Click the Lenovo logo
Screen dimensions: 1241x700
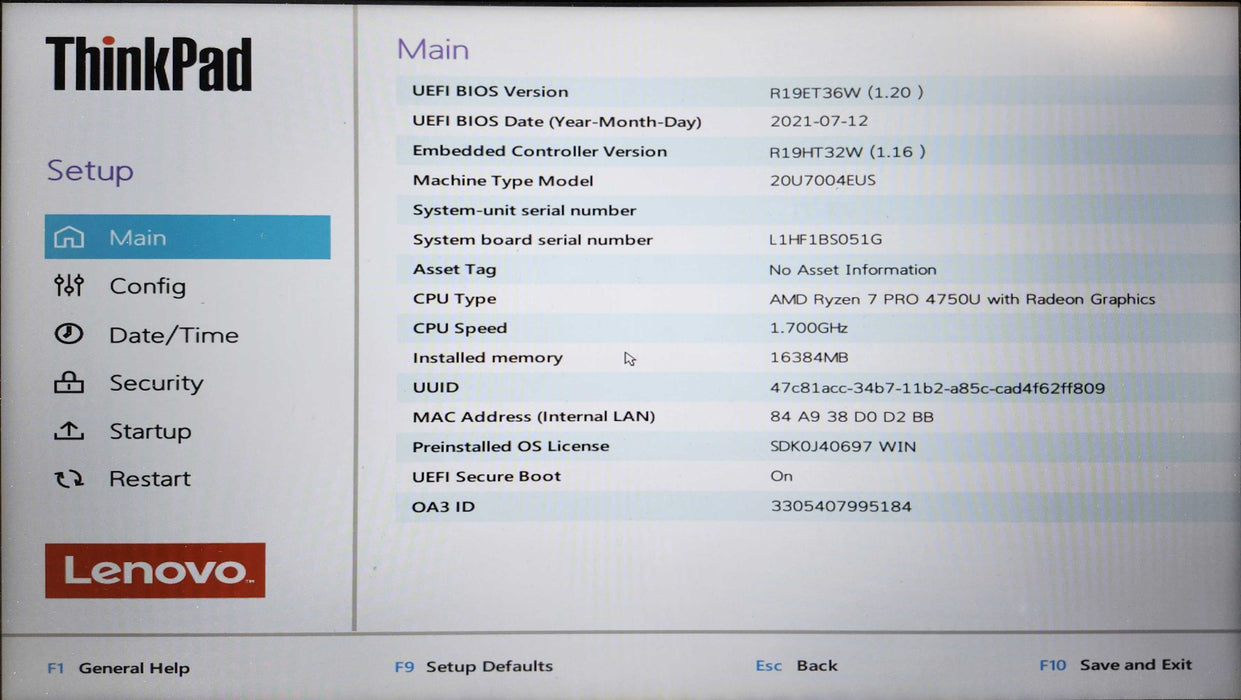point(154,567)
